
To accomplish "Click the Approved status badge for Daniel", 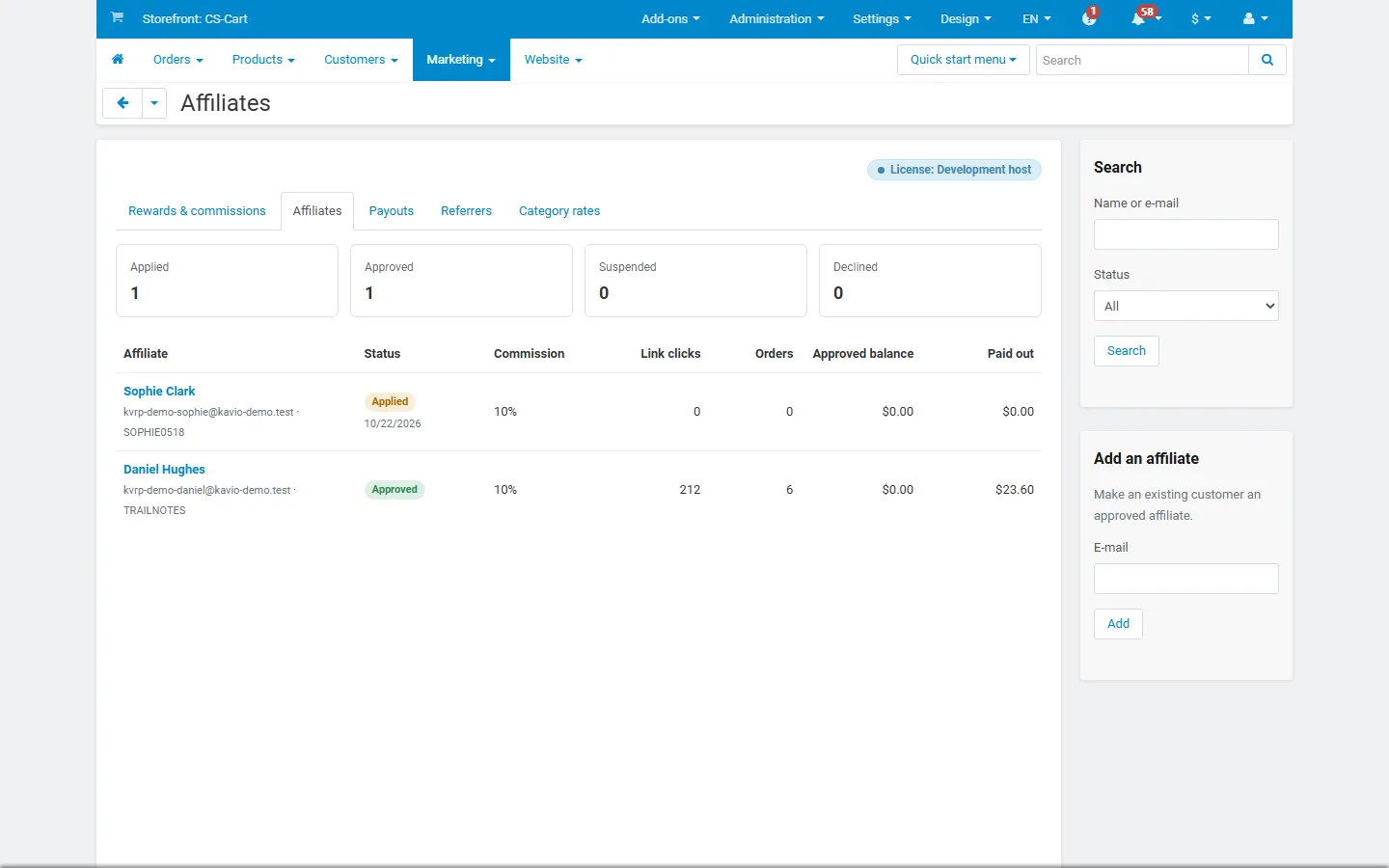I will [x=395, y=490].
